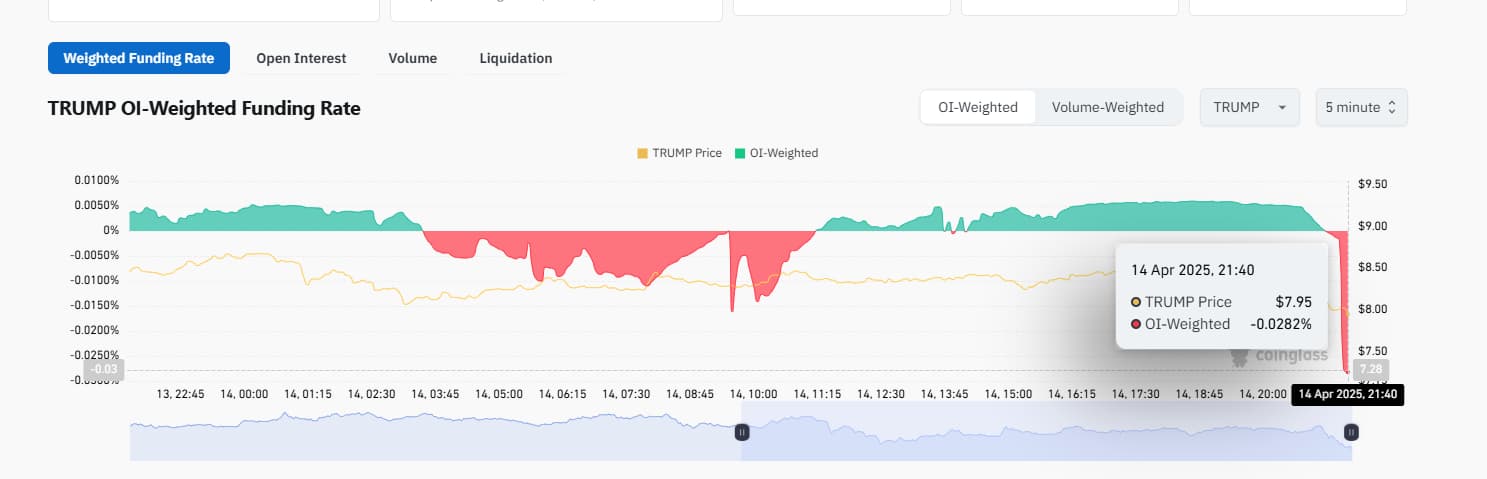This screenshot has width=1487, height=479.
Task: Click the tooltip date 14 Apr 2025, 21:40
Action: click(x=1193, y=269)
